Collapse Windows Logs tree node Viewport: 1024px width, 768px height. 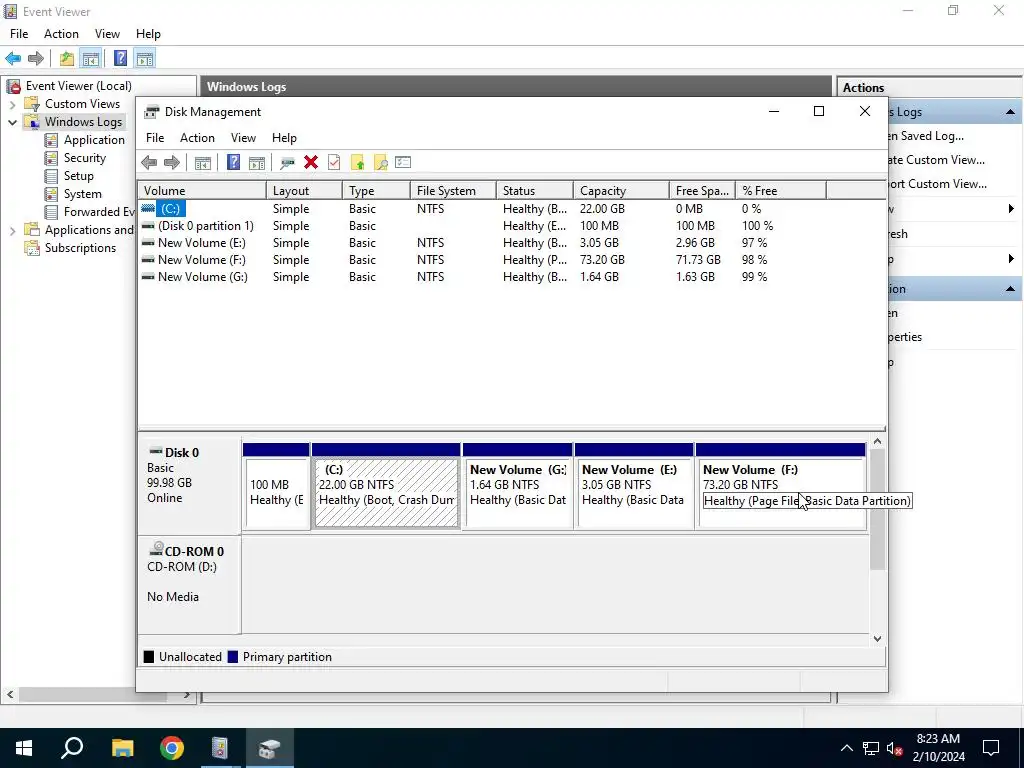click(x=12, y=122)
